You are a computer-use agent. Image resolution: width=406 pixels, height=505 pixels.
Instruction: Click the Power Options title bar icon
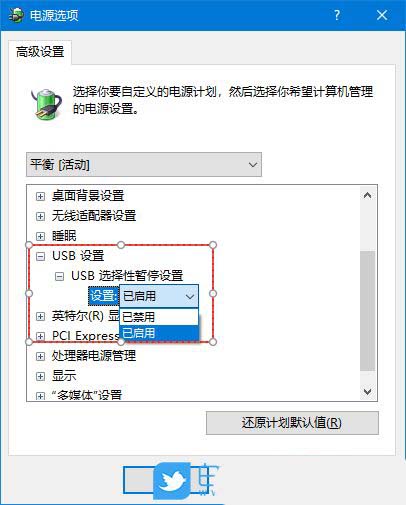16,15
